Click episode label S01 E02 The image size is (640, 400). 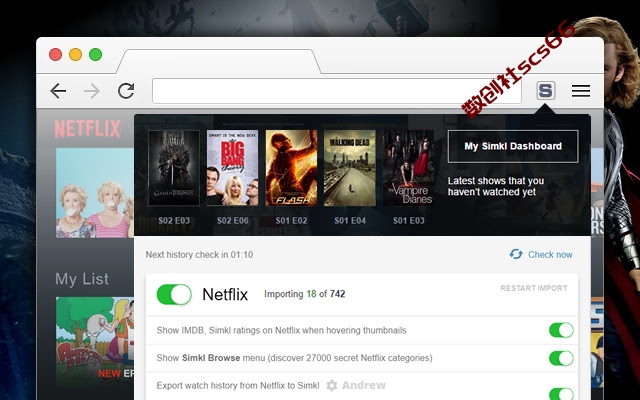tap(291, 221)
